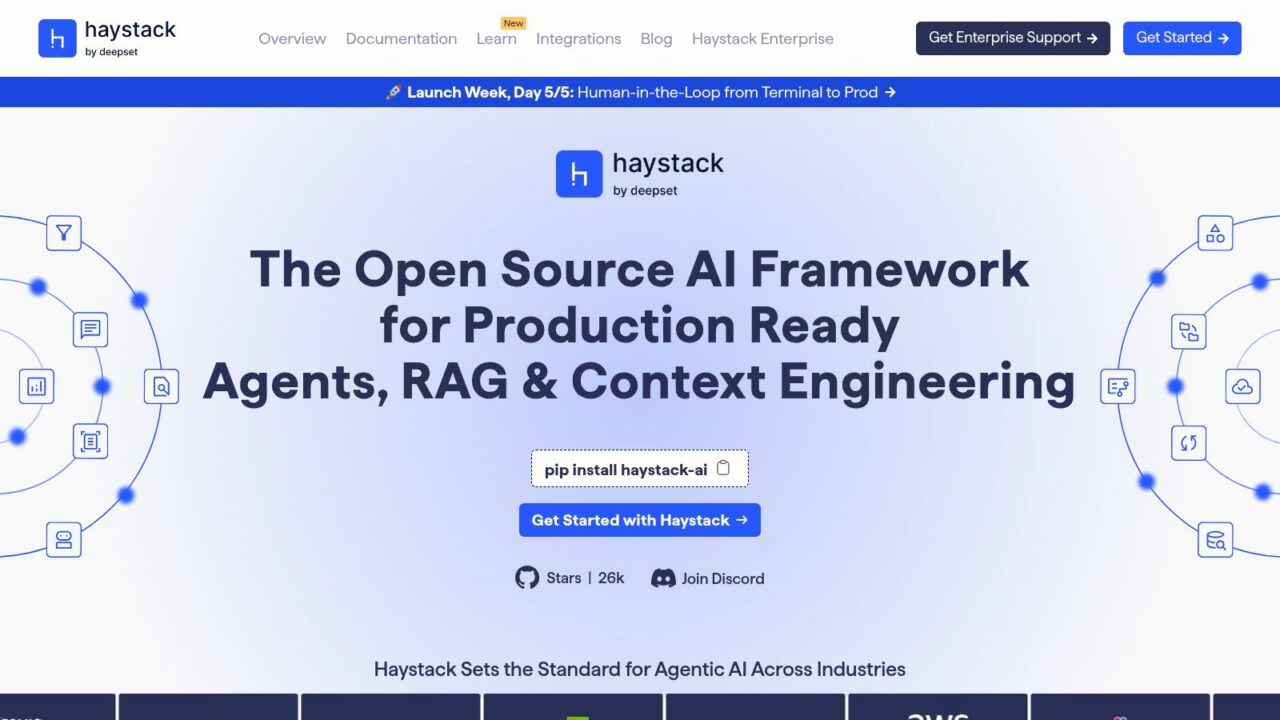Click the document scan icon on left orbit
The height and width of the screenshot is (720, 1280).
[91, 441]
